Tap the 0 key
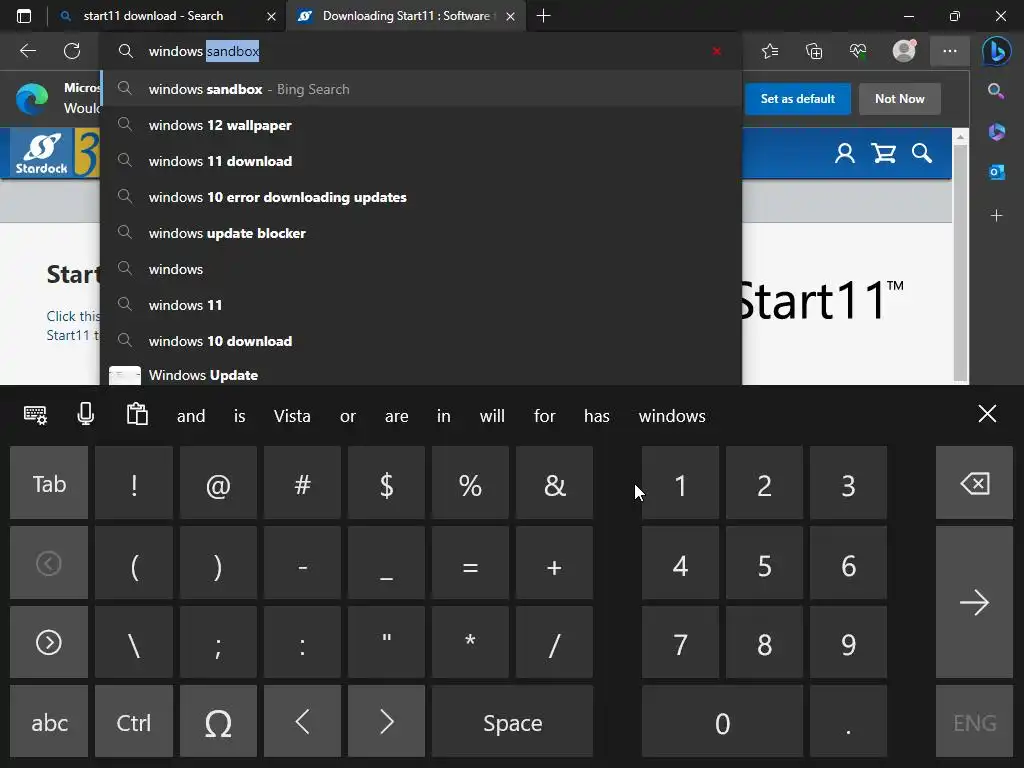The width and height of the screenshot is (1024, 768). pos(722,722)
